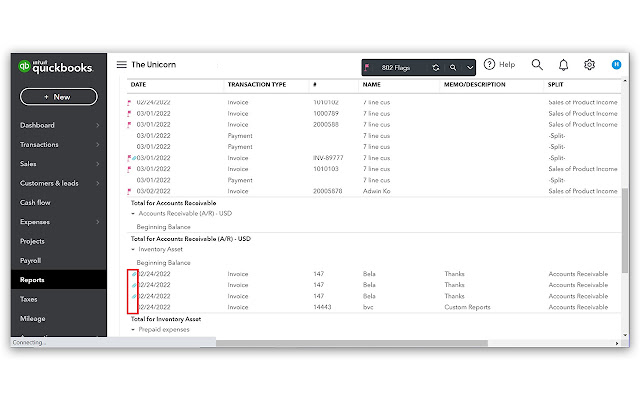Image resolution: width=640 pixels, height=400 pixels.
Task: Open Dashboard in the sidebar
Action: point(37,125)
